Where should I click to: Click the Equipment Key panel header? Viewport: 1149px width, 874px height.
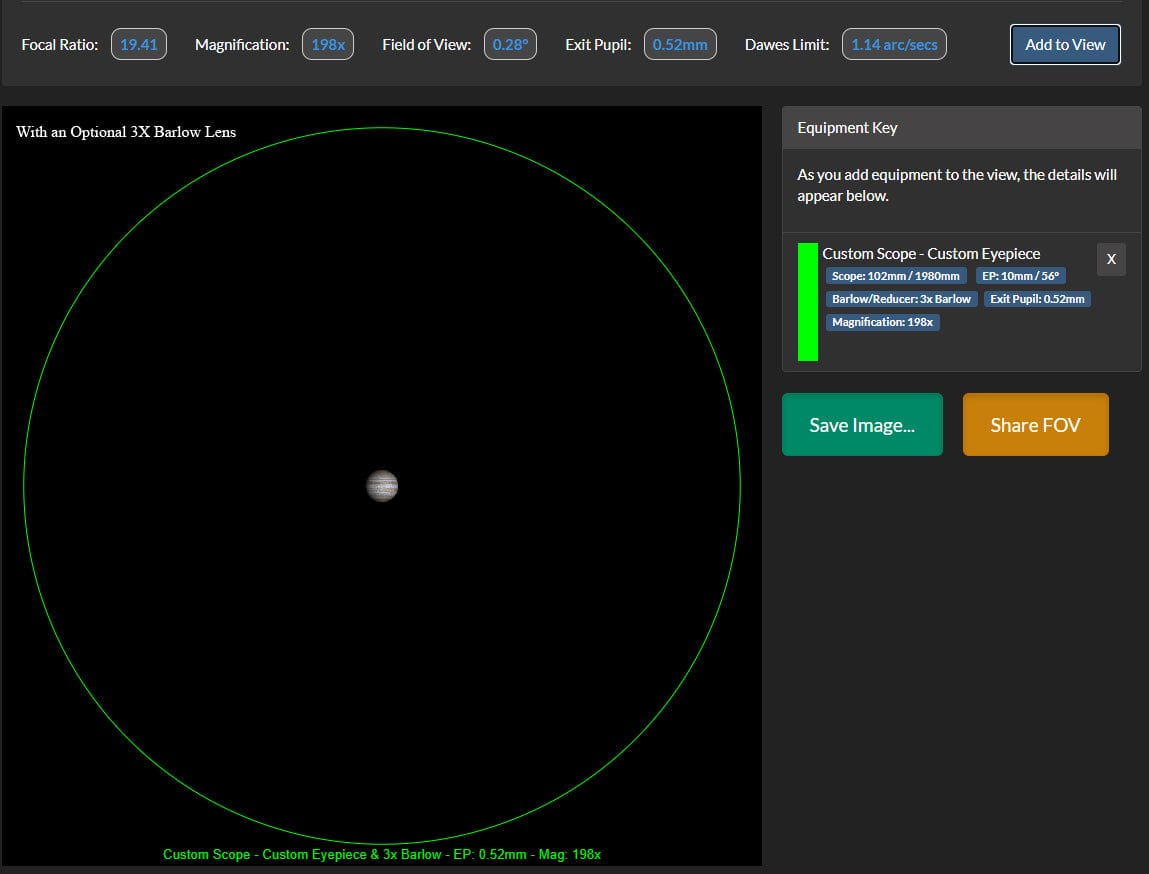click(x=846, y=127)
